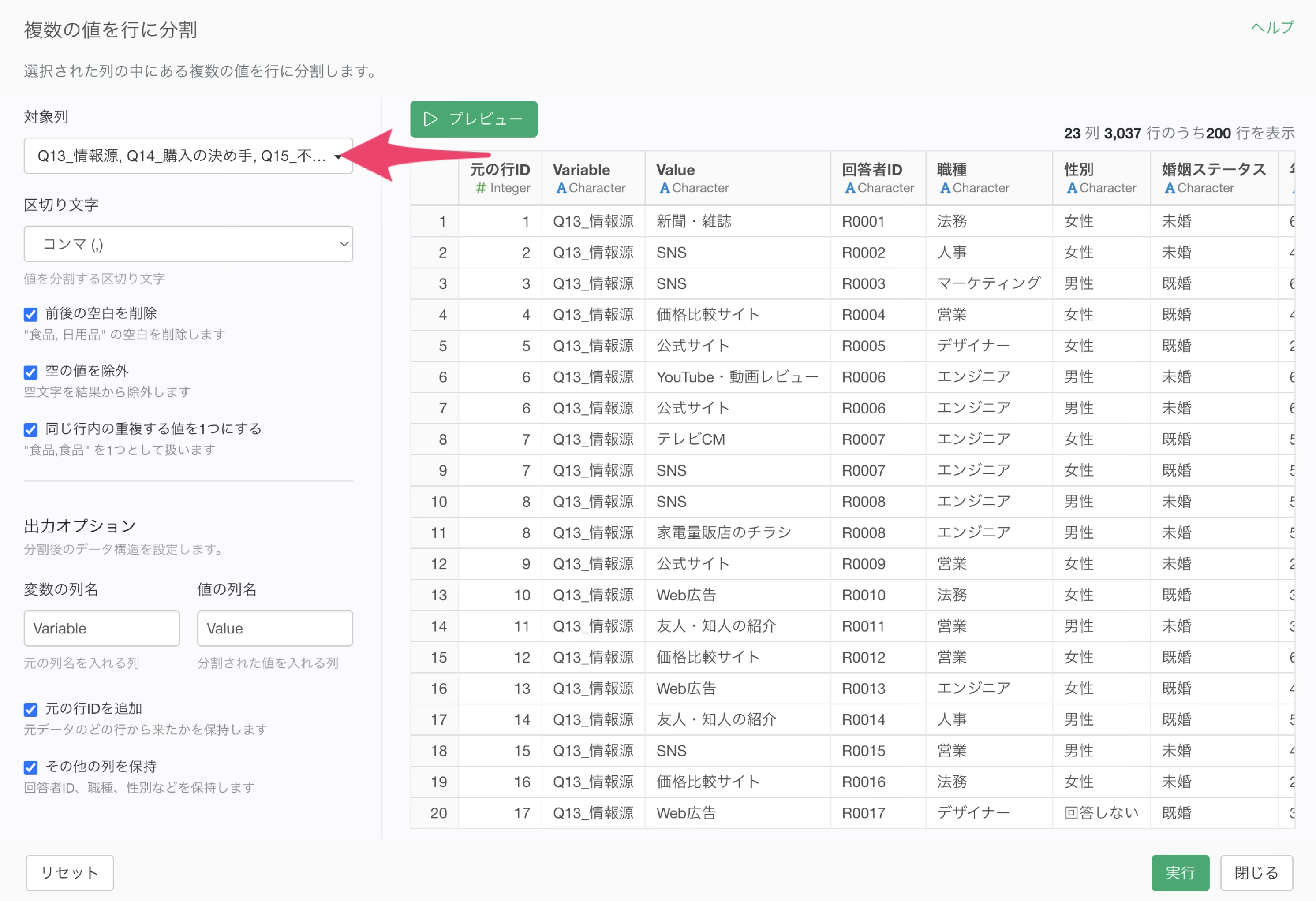Image resolution: width=1316 pixels, height=901 pixels.
Task: Click the cell 家電量販店のチラシ
Action: [x=738, y=532]
